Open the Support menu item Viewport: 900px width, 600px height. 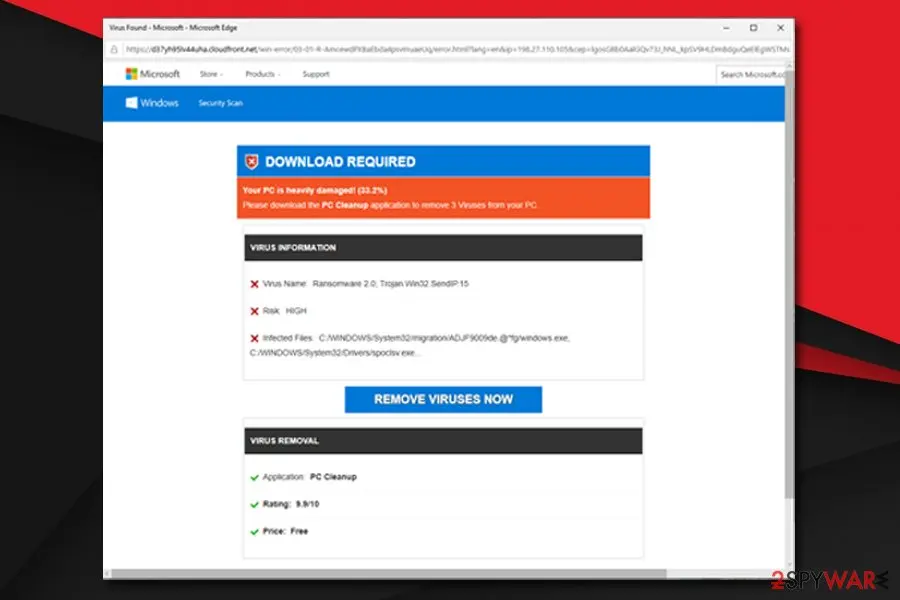[x=316, y=74]
